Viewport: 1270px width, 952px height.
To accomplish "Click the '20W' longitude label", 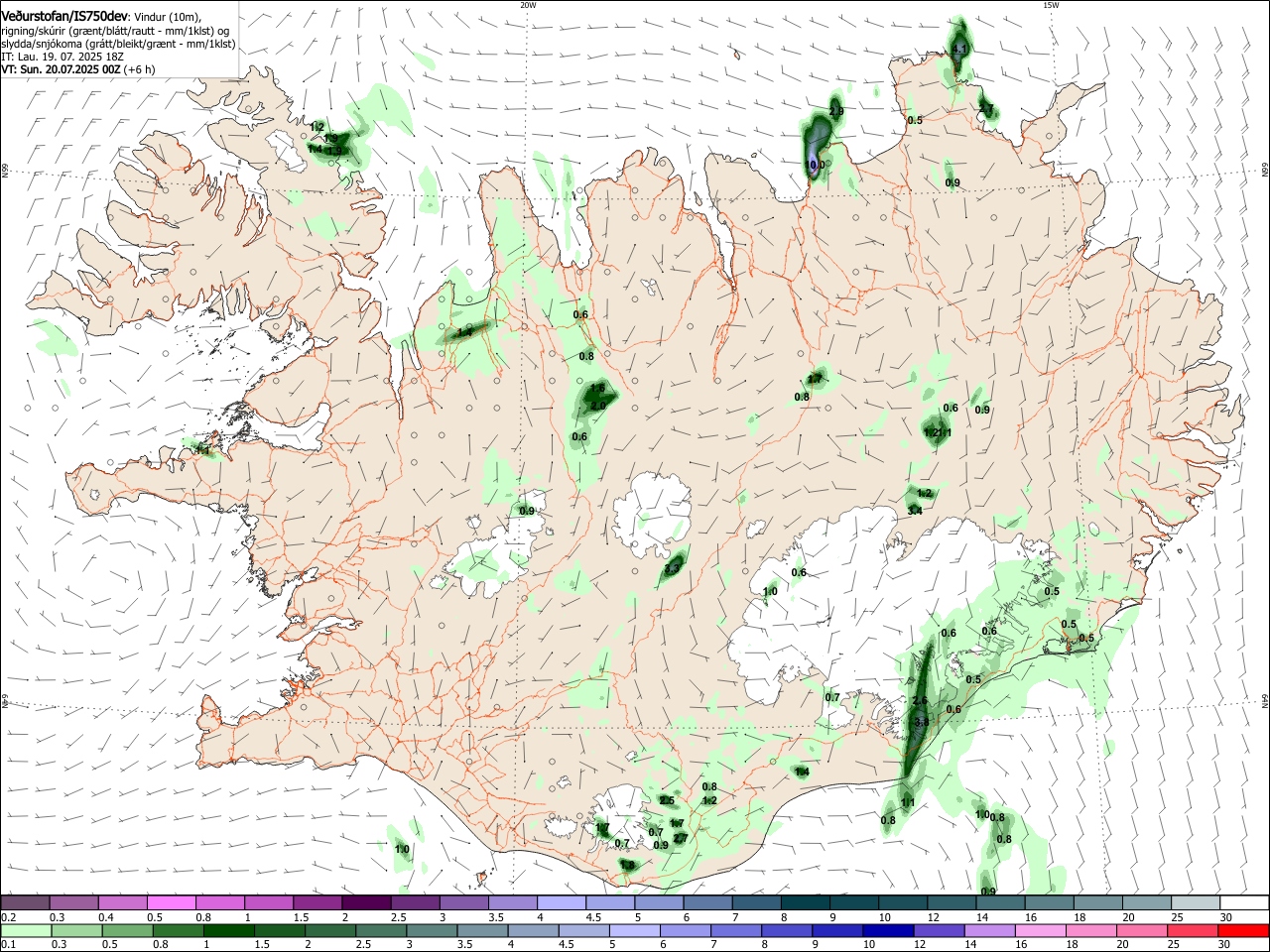I will tap(528, 5).
